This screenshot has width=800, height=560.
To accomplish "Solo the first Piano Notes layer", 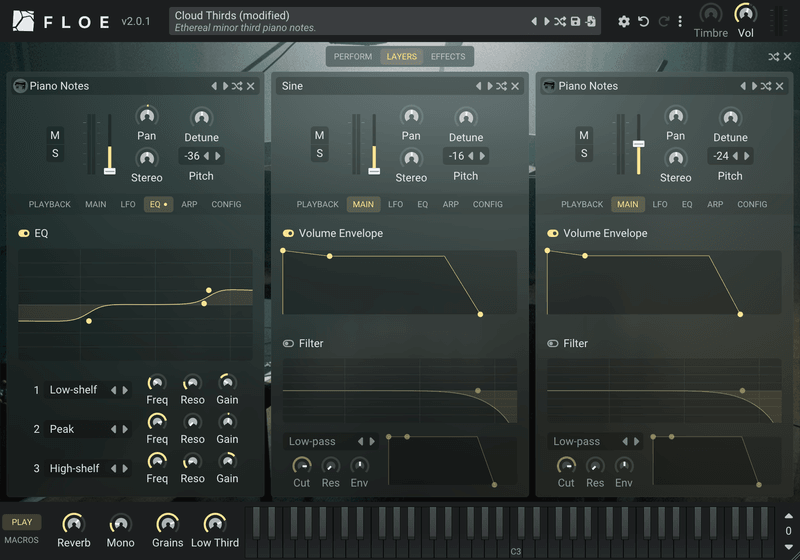I will coord(55,153).
